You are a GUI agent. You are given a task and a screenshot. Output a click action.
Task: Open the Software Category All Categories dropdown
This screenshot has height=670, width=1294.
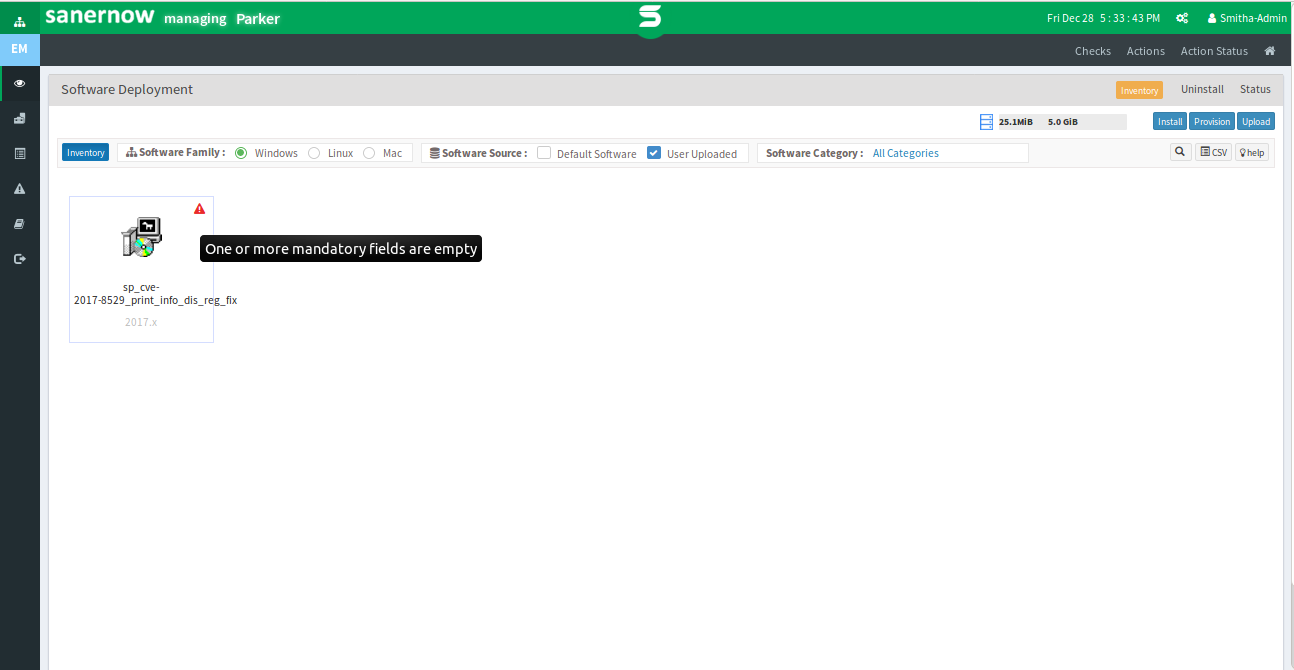tap(947, 153)
